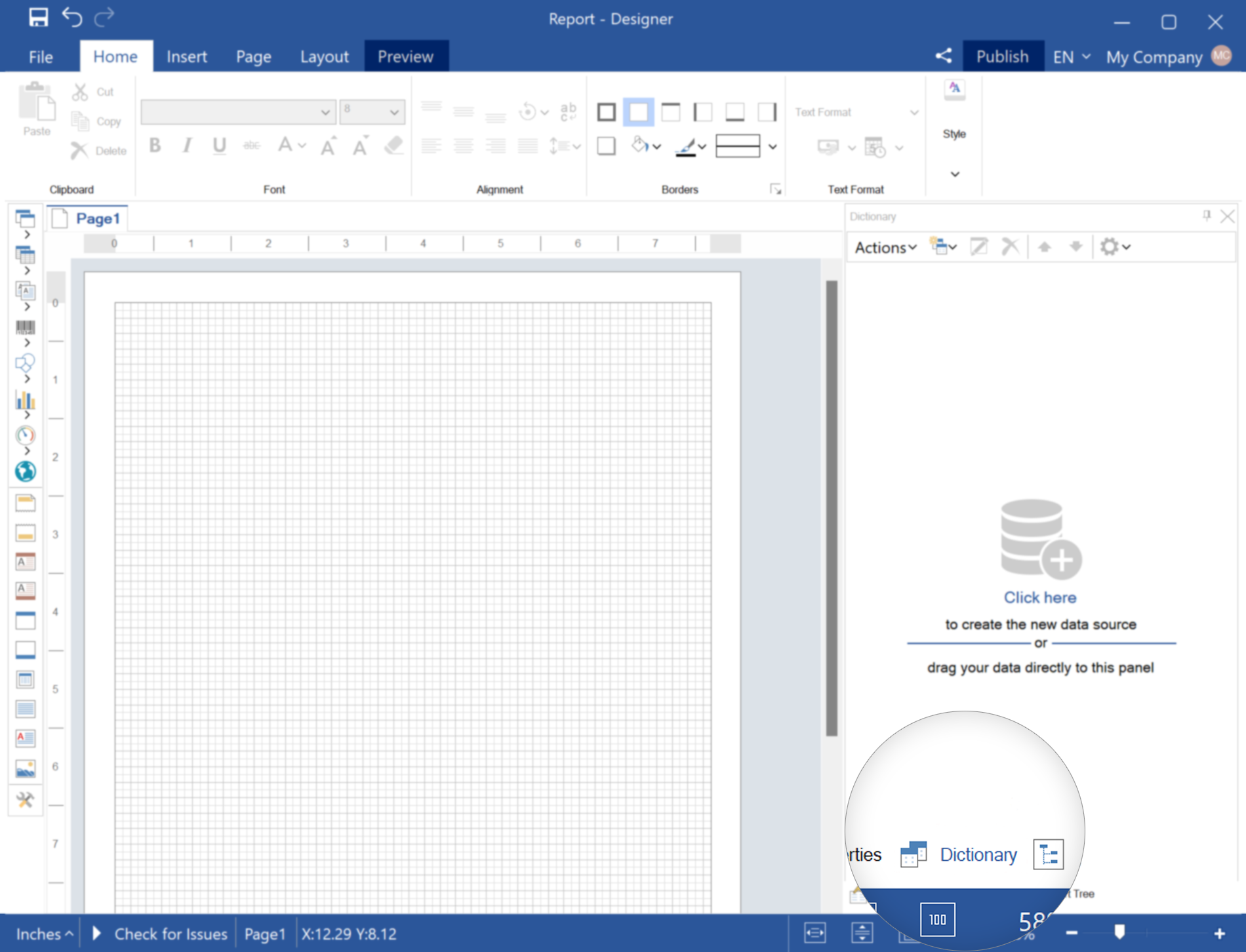Switch to the Insert ribbon tab
The width and height of the screenshot is (1246, 952).
click(x=186, y=57)
